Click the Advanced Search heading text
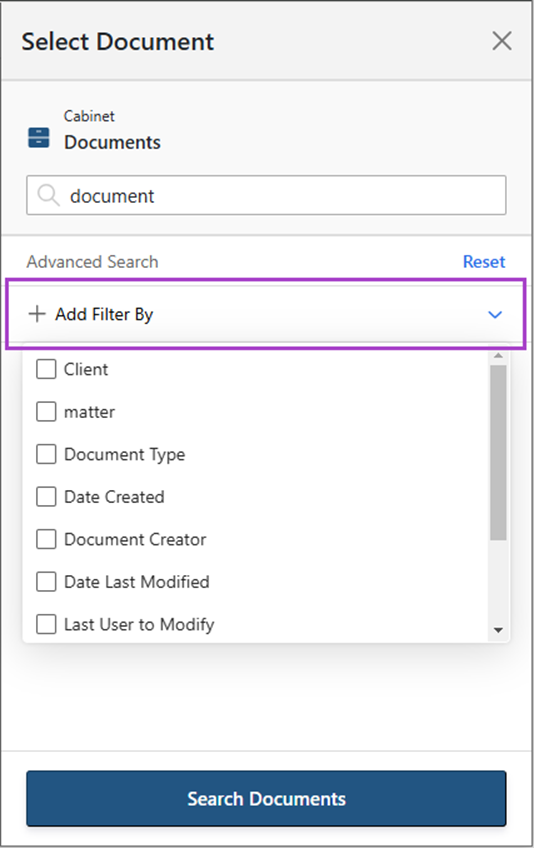The image size is (534, 848). (93, 262)
